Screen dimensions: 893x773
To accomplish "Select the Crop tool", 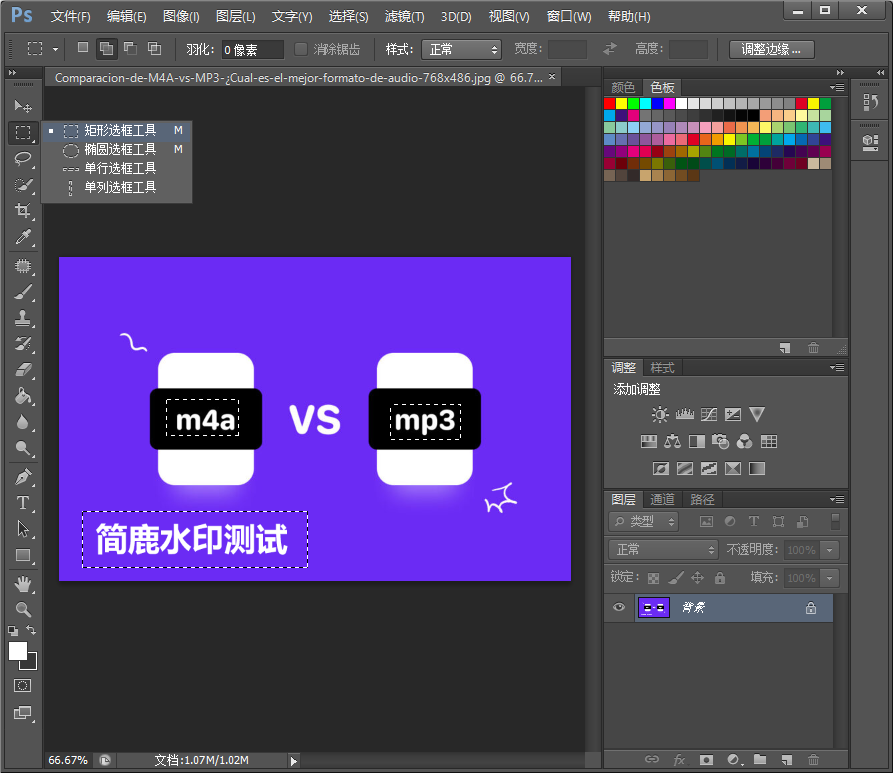I will [x=22, y=211].
